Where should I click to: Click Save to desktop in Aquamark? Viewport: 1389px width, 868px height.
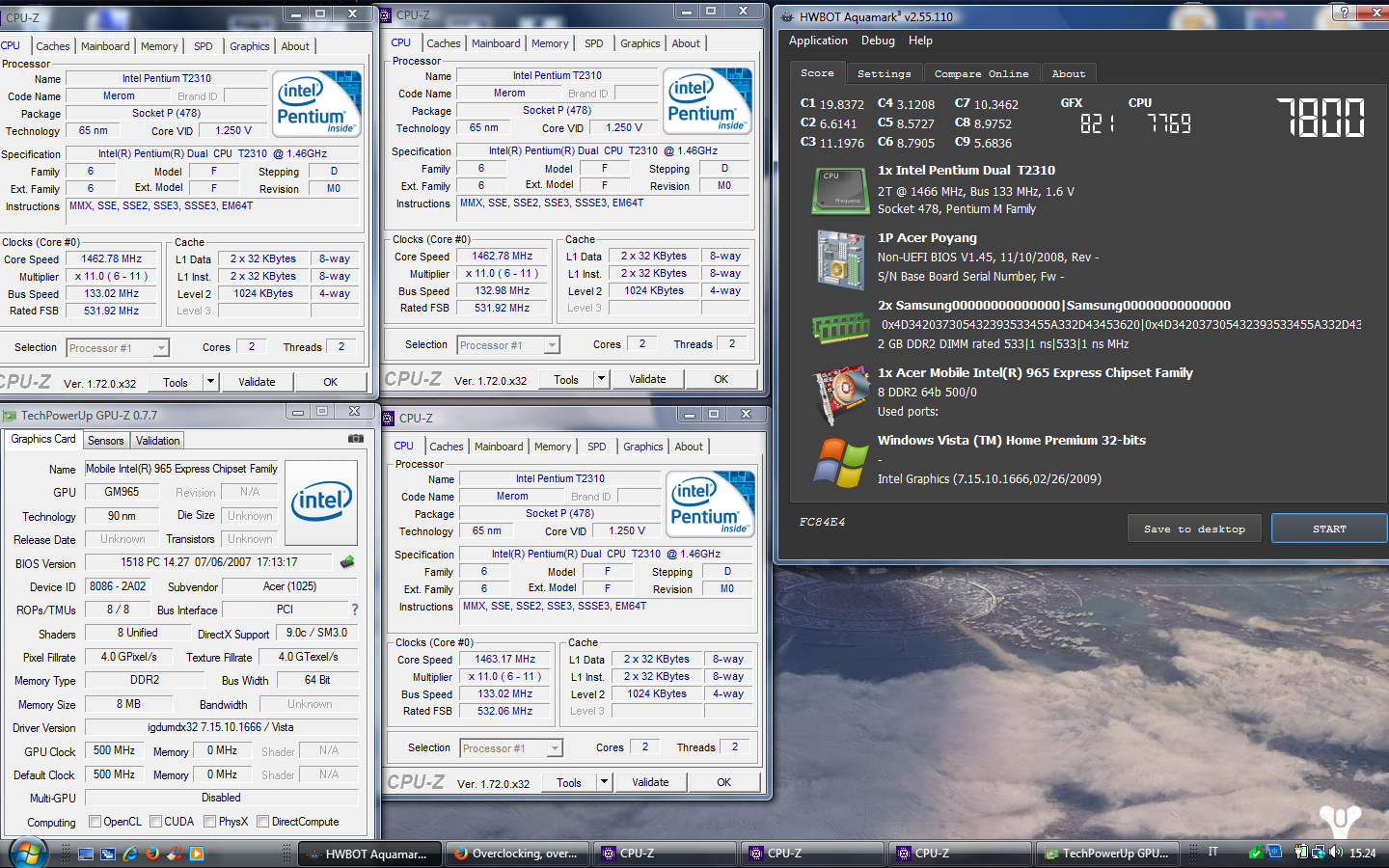[1194, 529]
